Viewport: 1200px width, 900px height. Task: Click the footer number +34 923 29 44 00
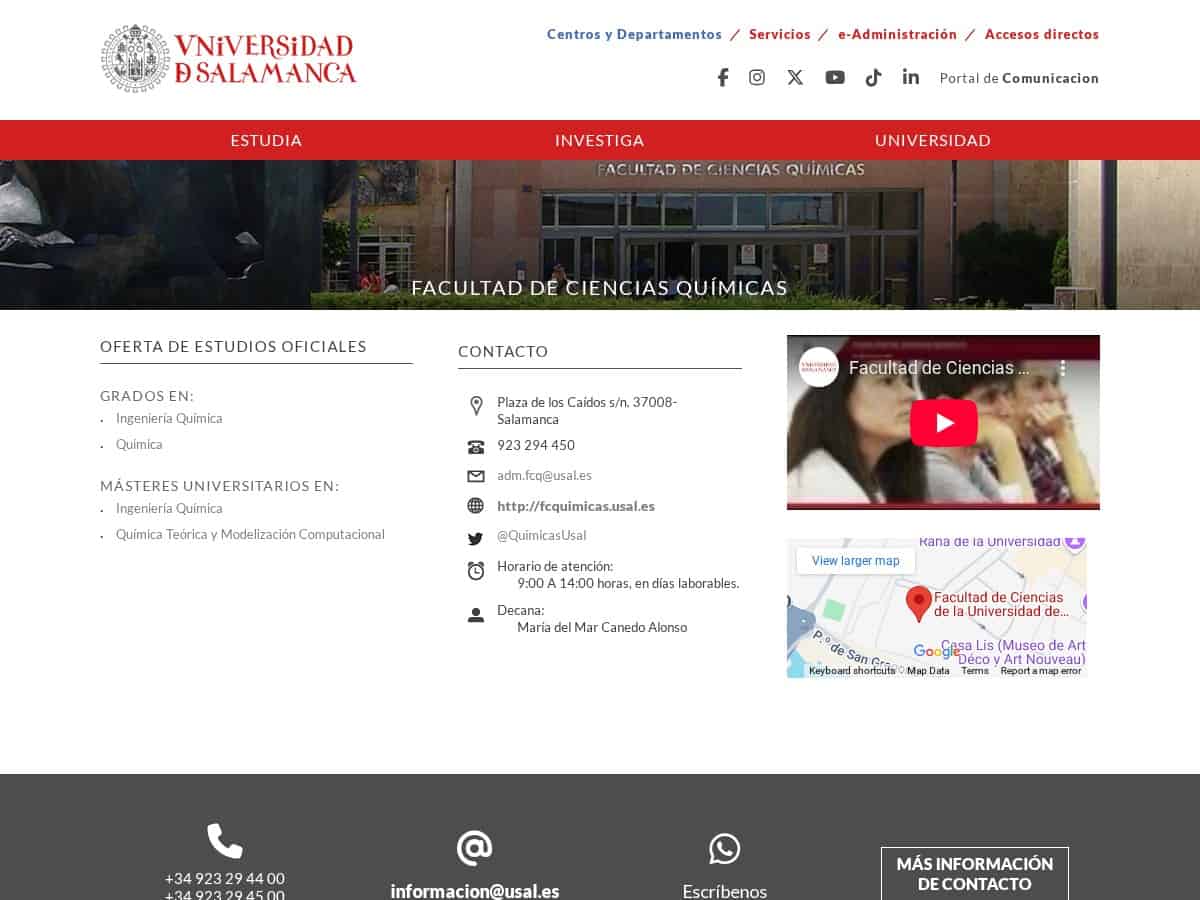(x=224, y=878)
